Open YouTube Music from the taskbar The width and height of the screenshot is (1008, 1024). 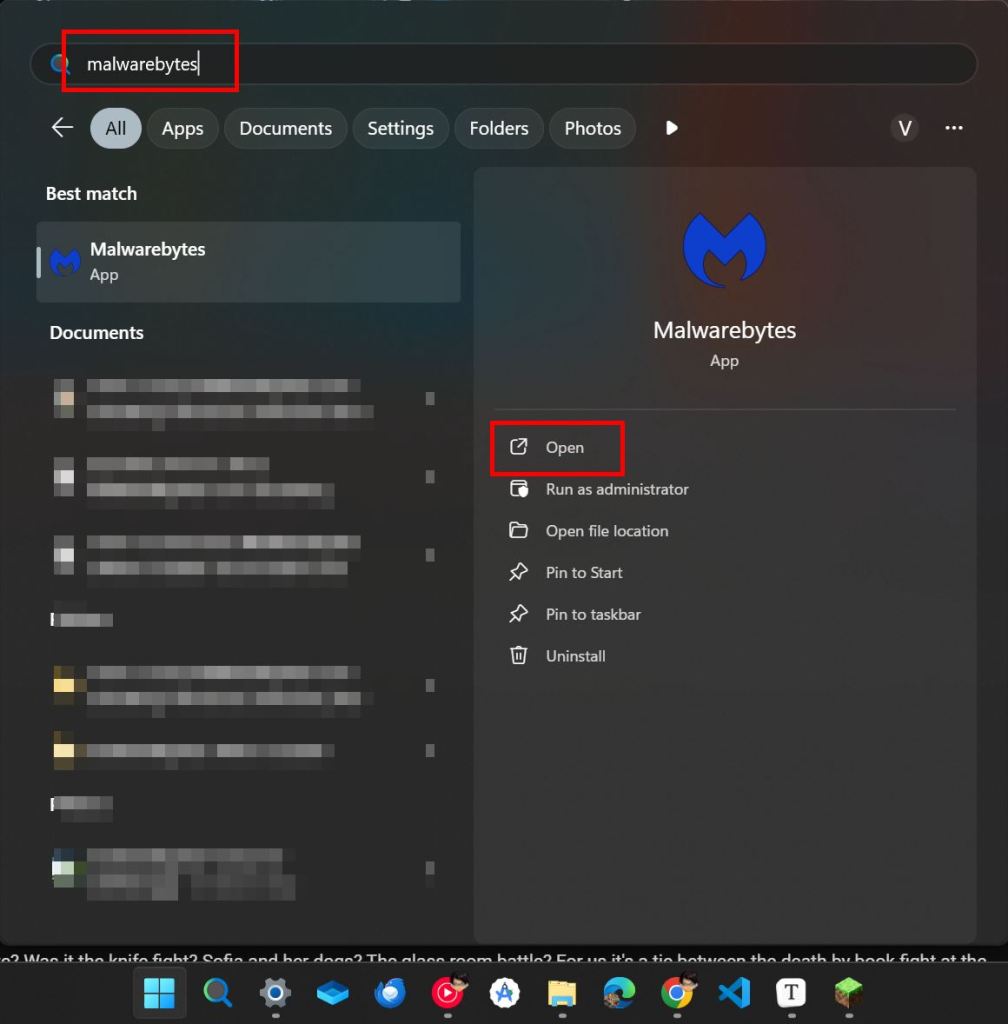tap(449, 992)
